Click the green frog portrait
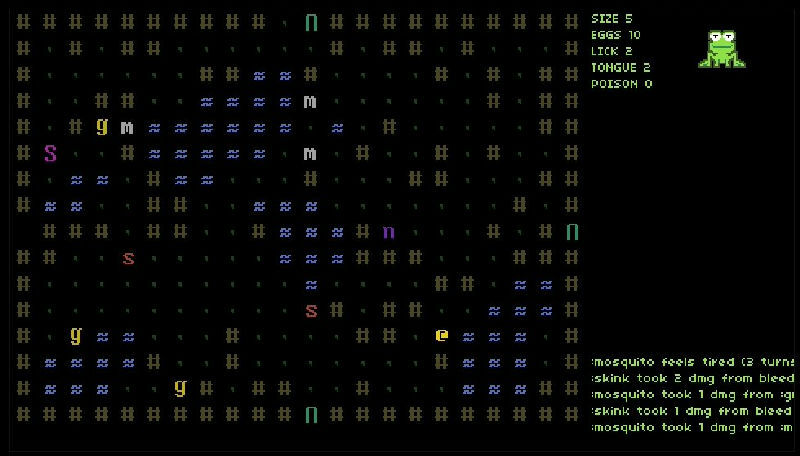Screen dimensions: 800x456 click(722, 49)
